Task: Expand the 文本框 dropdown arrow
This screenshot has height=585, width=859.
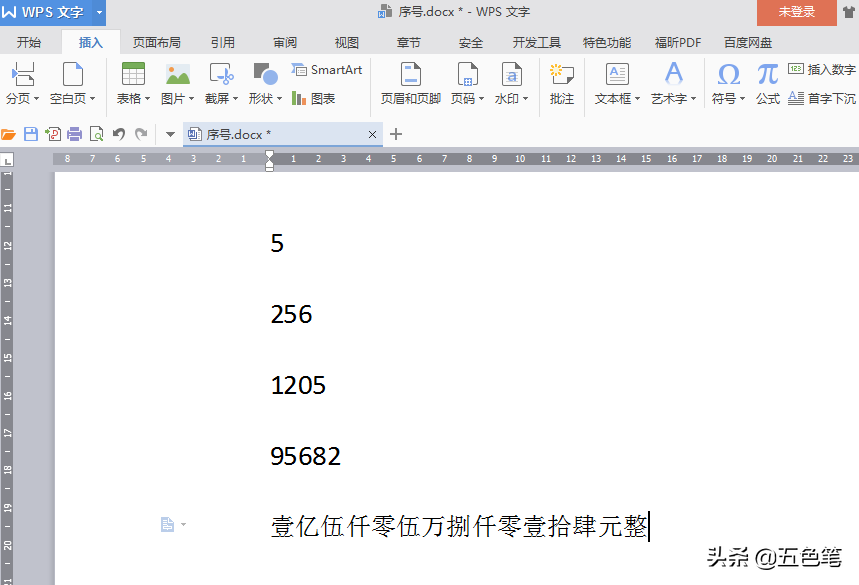Action: pos(638,99)
